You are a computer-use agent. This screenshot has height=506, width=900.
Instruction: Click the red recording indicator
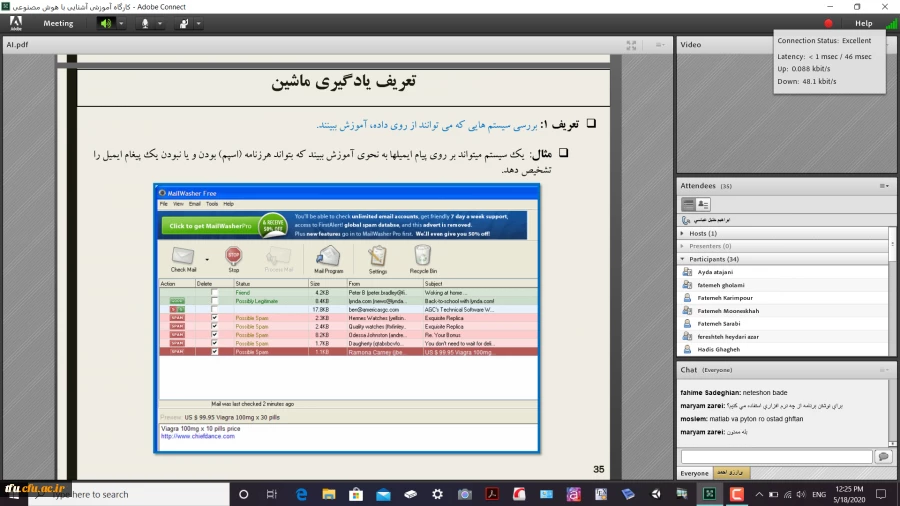(x=828, y=24)
